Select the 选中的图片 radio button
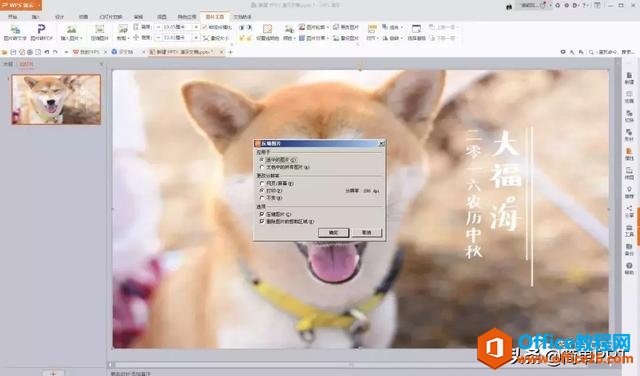 click(262, 160)
